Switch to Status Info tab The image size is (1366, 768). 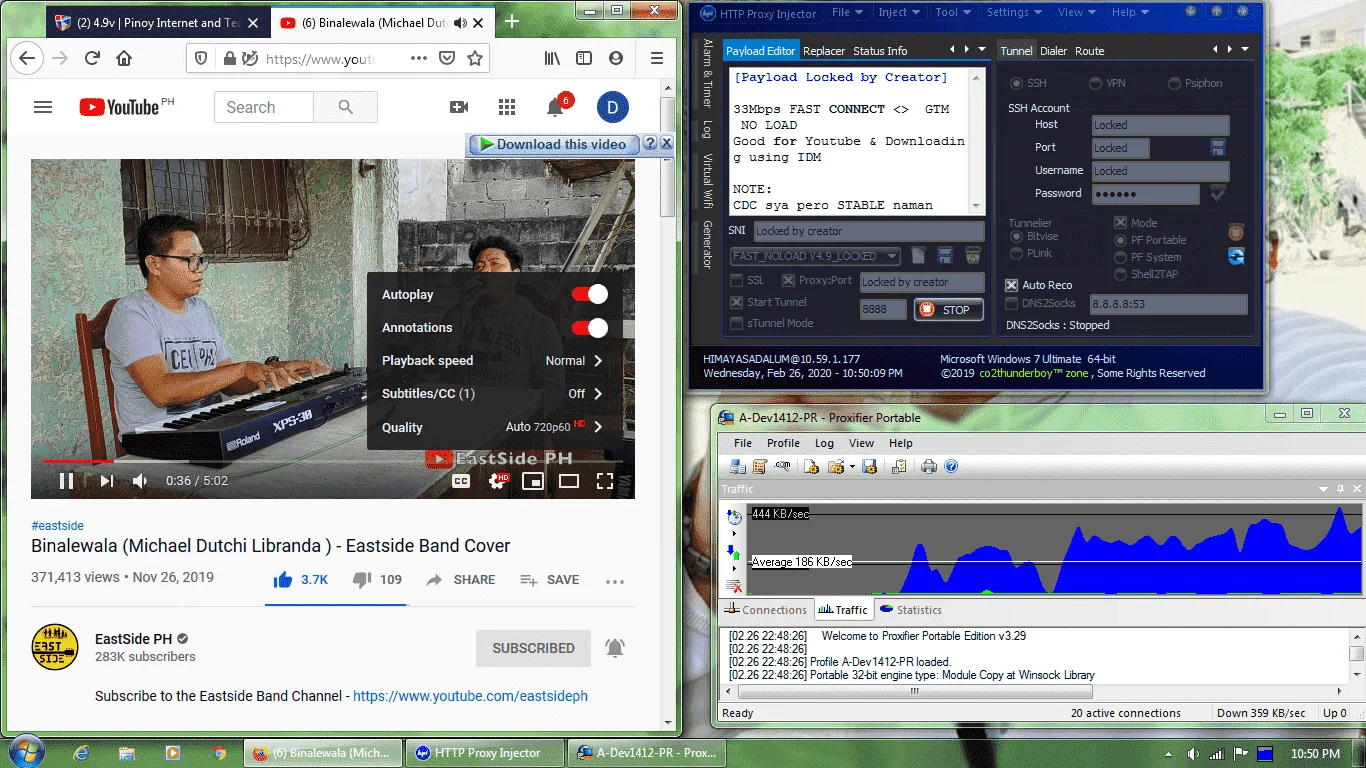point(880,51)
